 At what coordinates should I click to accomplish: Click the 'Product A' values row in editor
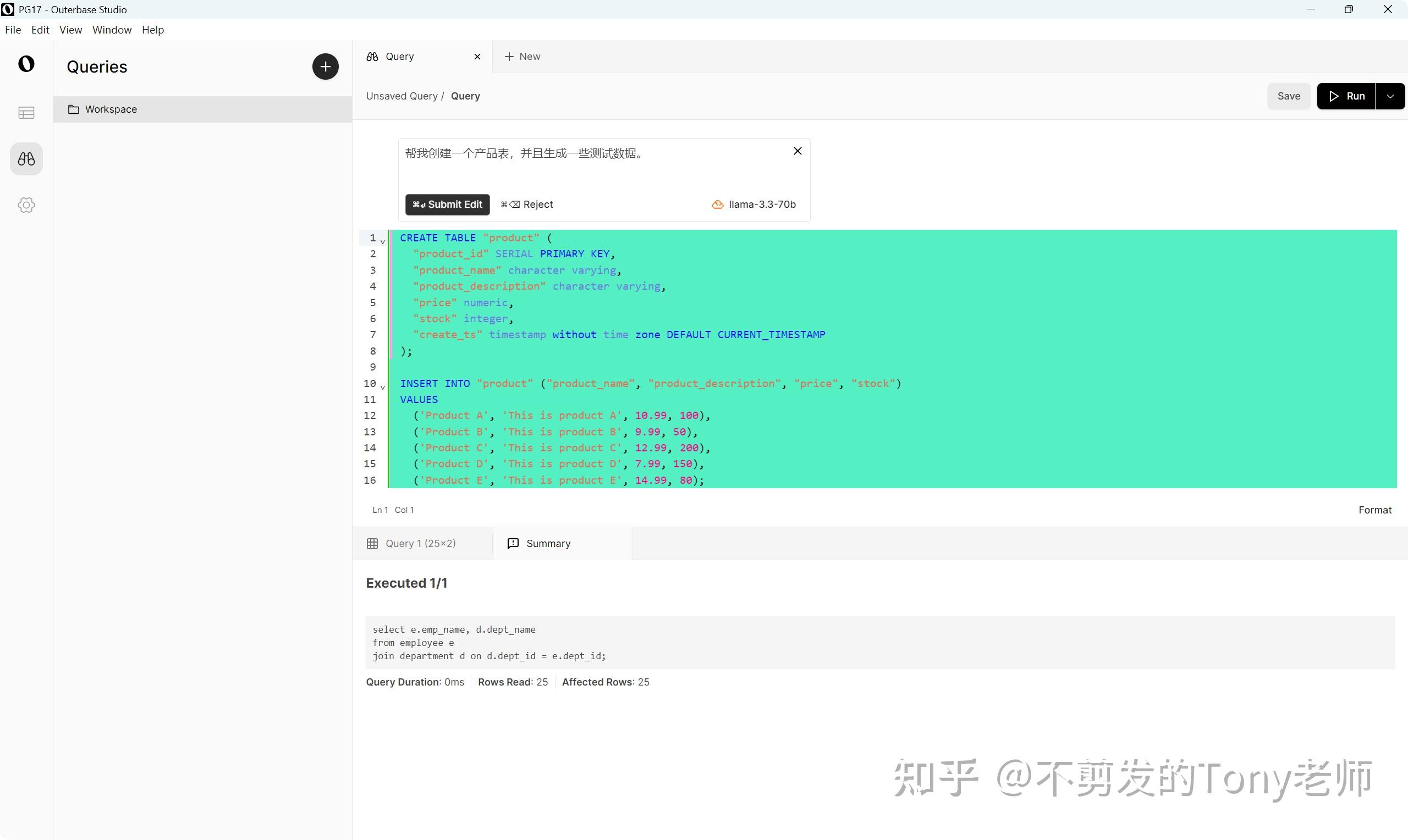(x=561, y=416)
